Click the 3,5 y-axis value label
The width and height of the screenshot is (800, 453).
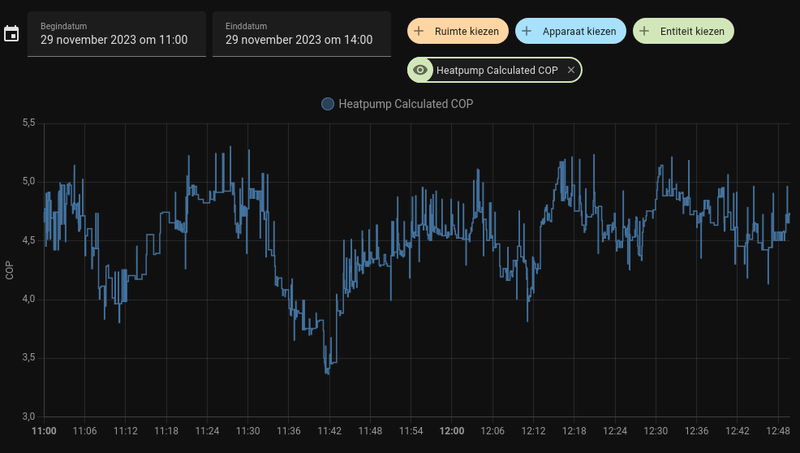pos(29,358)
